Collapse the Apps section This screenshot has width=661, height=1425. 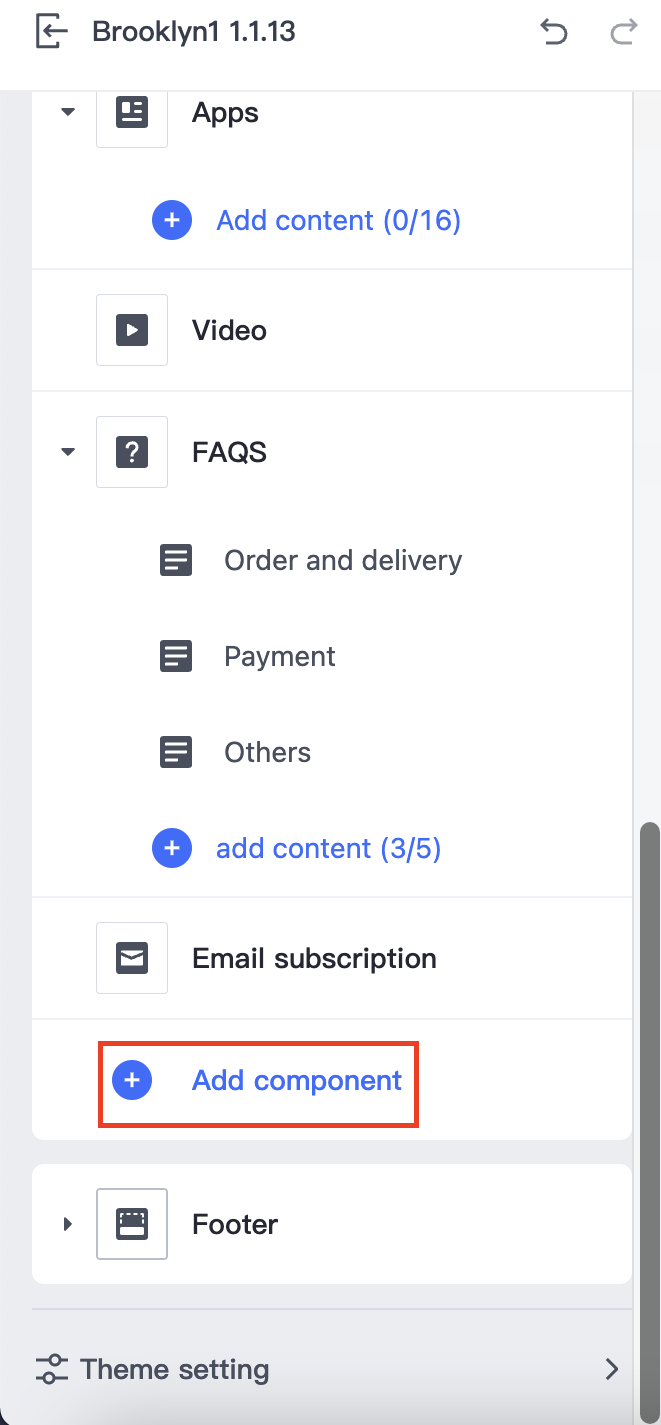[68, 112]
